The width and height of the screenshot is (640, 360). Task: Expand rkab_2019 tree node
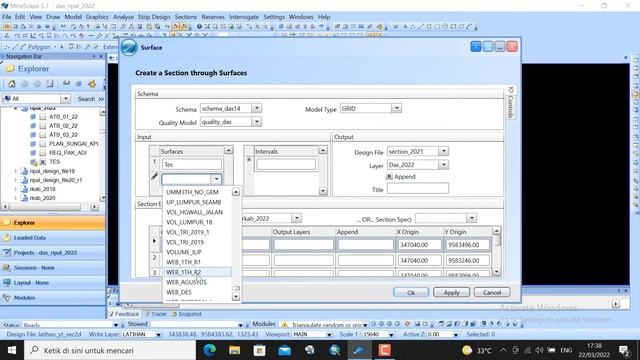click(x=16, y=189)
